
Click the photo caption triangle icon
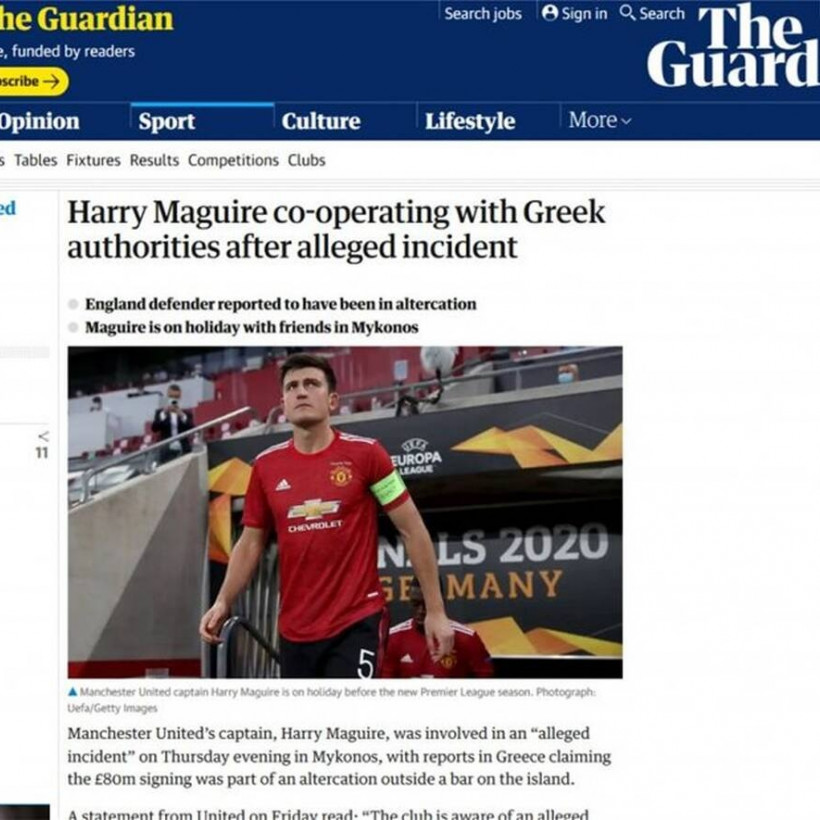73,692
